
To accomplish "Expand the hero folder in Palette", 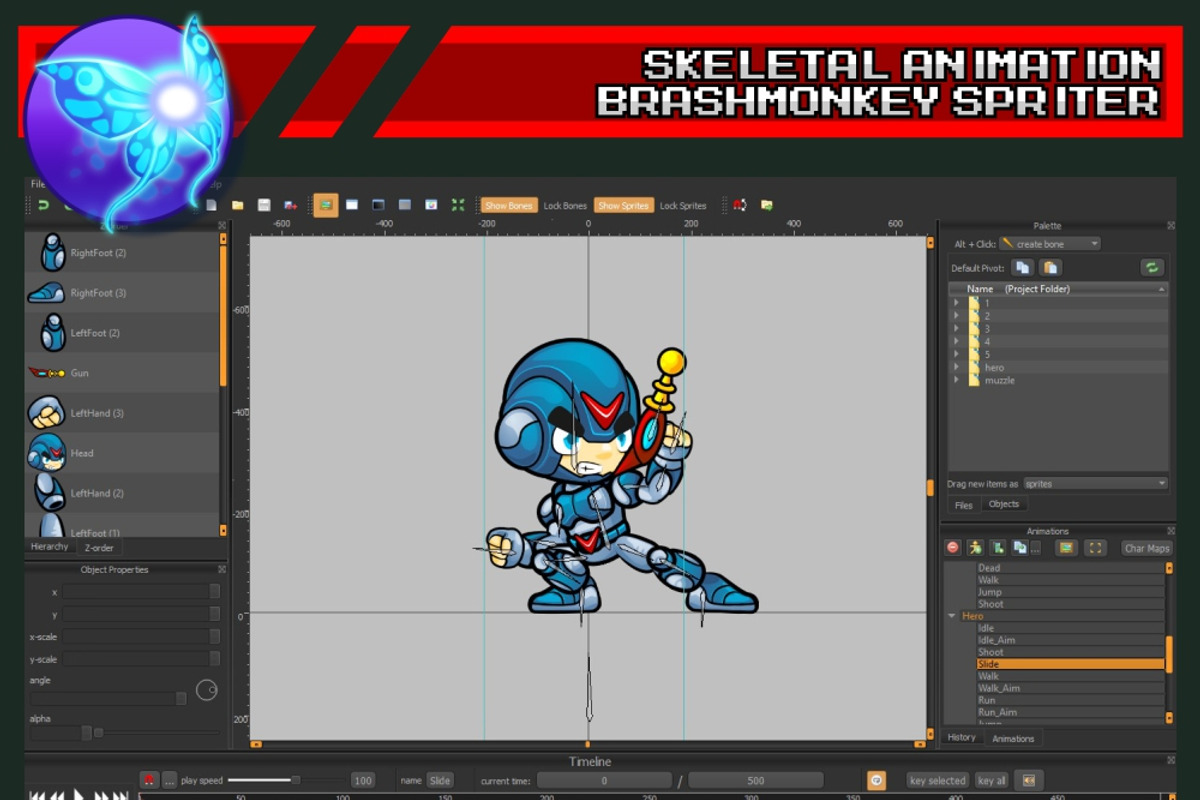I will 956,368.
